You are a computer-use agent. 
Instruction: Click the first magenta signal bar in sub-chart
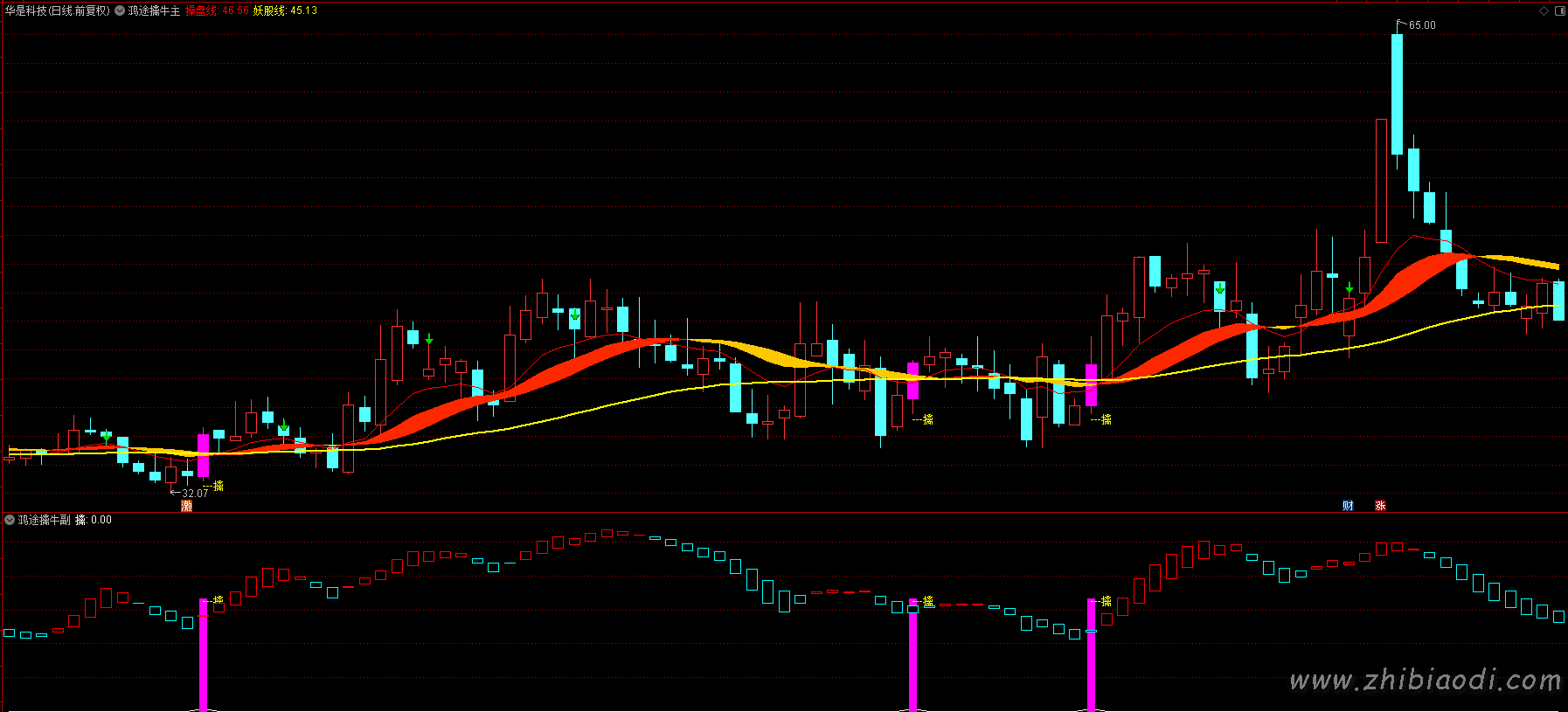(204, 654)
